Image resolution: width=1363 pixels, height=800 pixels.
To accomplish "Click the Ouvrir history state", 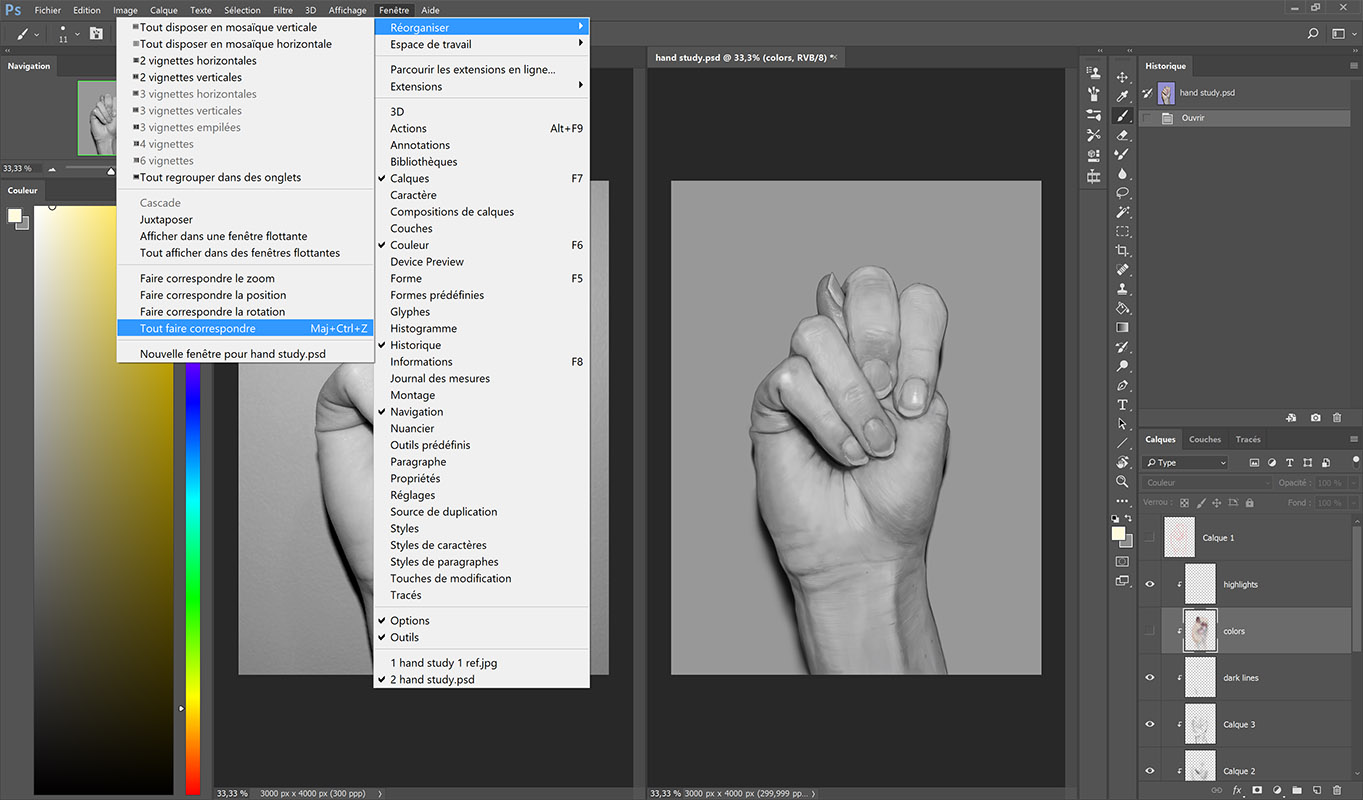I will pyautogui.click(x=1192, y=118).
